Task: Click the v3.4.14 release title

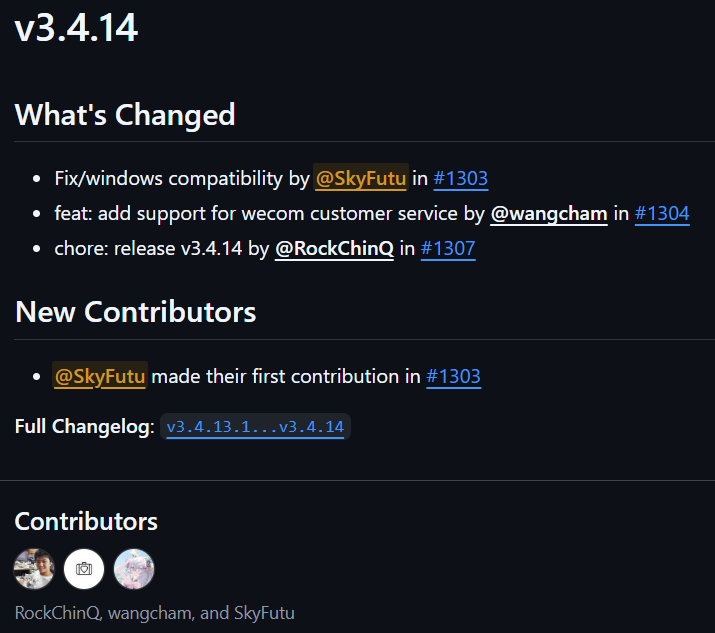Action: tap(76, 28)
